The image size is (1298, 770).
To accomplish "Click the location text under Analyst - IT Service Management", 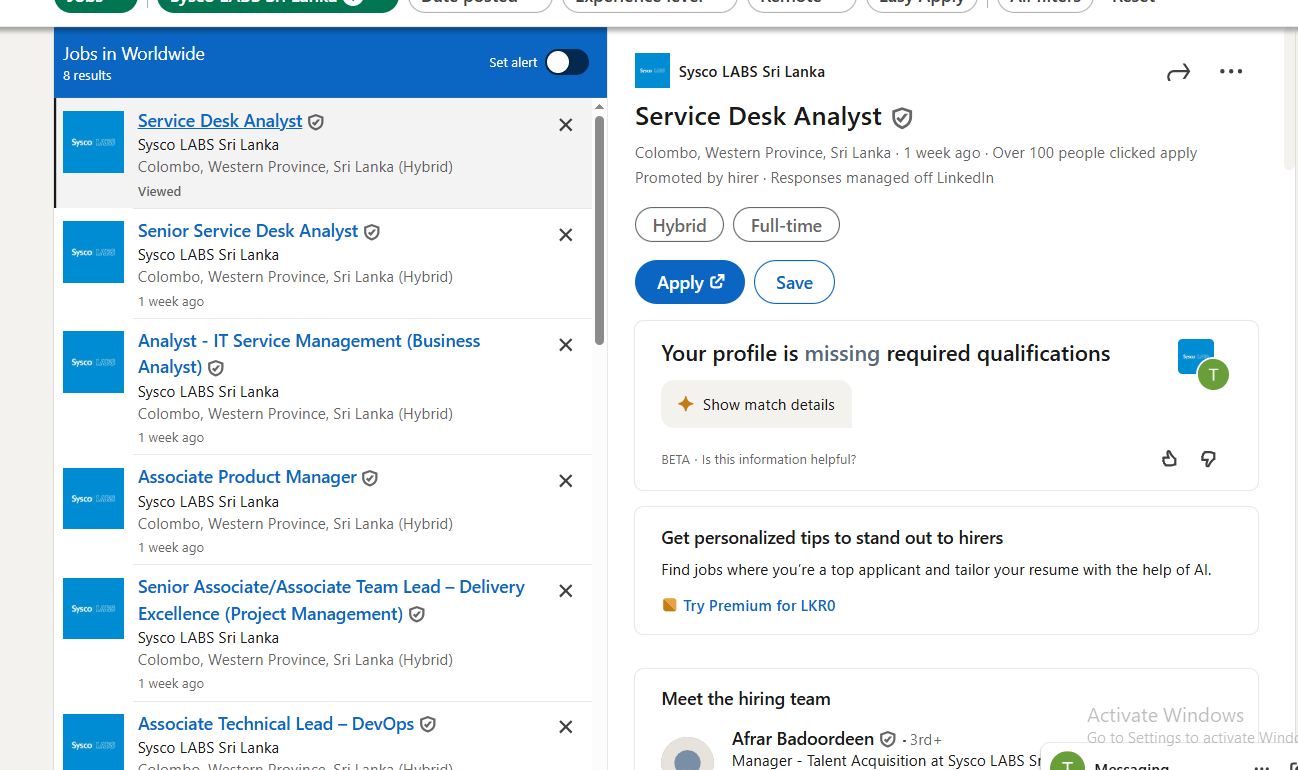I will [x=295, y=414].
